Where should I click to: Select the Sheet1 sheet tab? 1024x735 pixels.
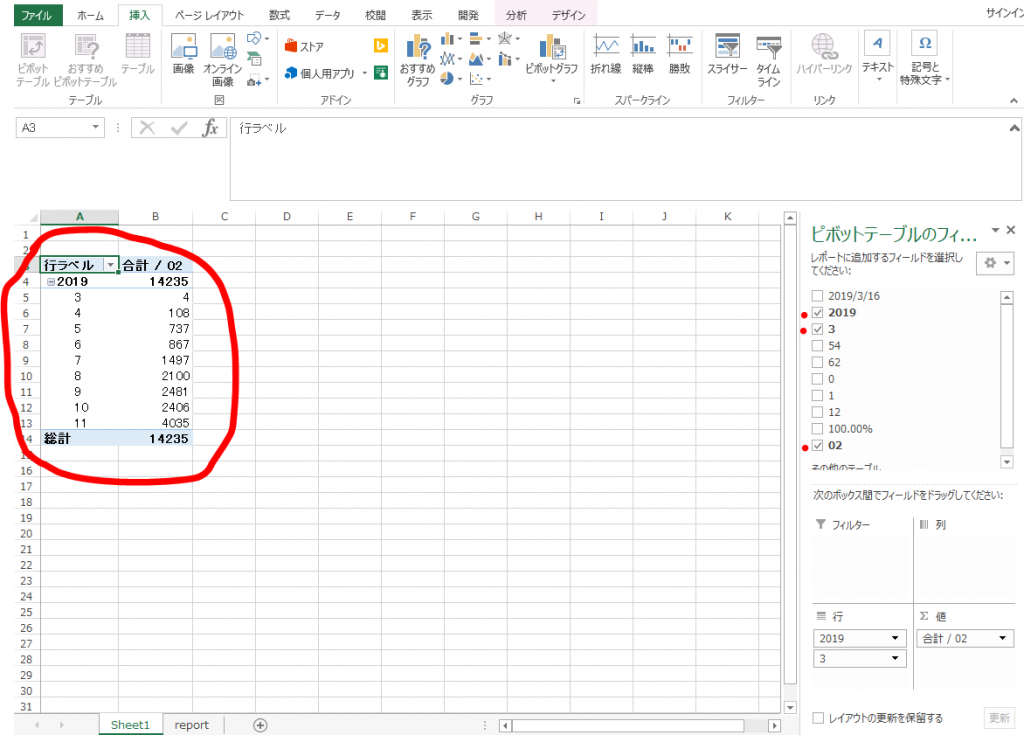pyautogui.click(x=130, y=725)
